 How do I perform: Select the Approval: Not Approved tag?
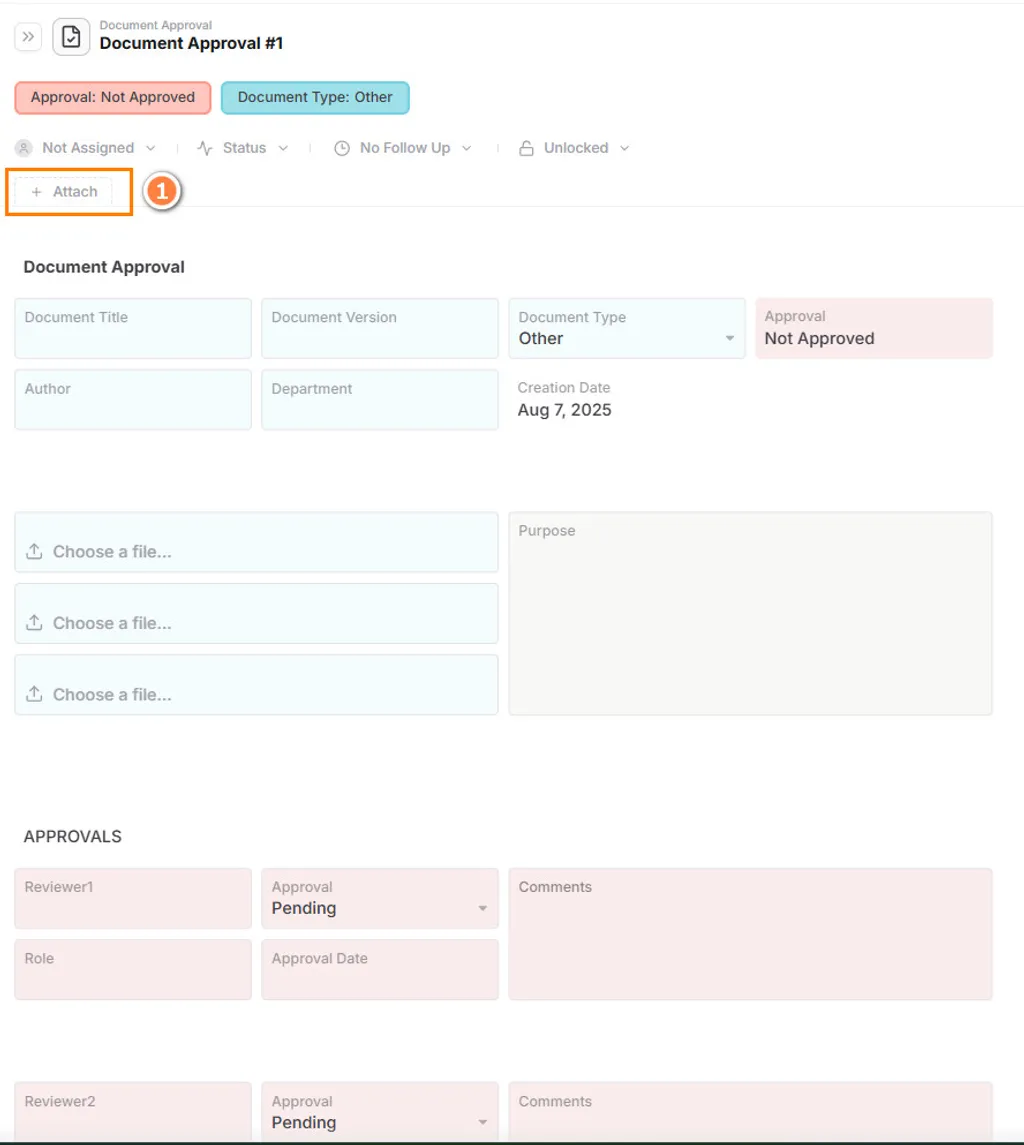click(x=112, y=98)
